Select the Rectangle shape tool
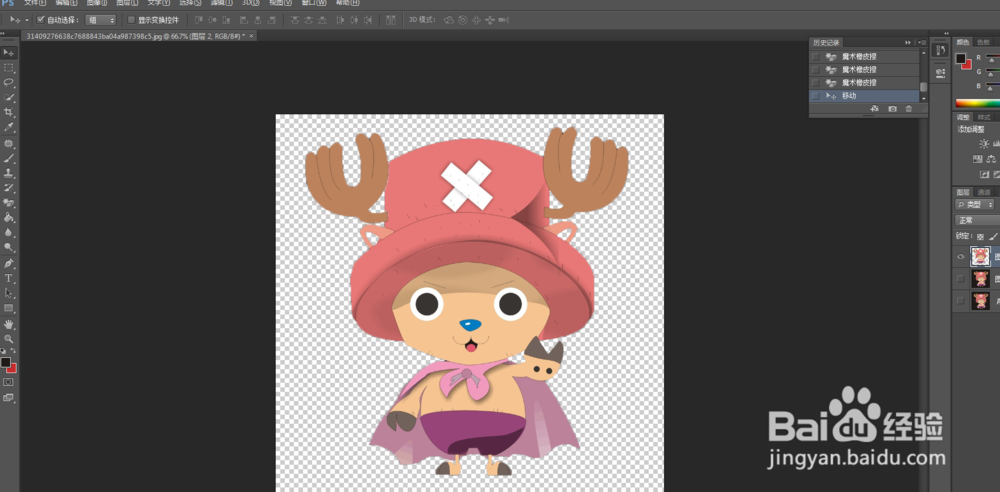Screen dimensions: 1000x492 click(9, 308)
